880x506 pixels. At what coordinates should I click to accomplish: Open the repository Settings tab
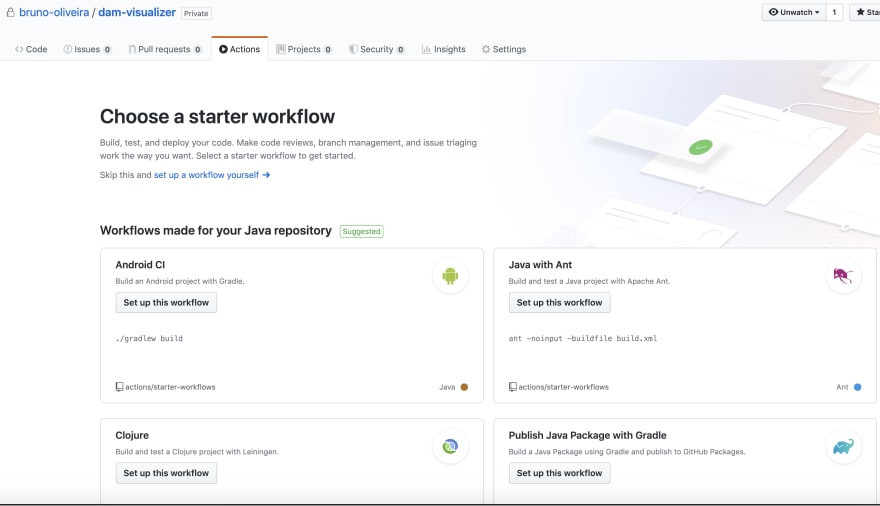coord(504,49)
